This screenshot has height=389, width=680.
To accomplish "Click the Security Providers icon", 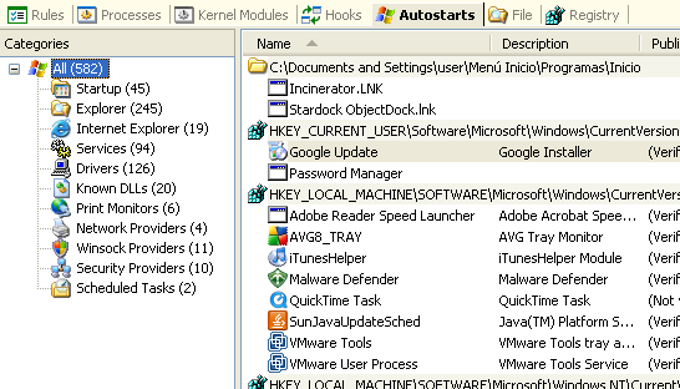I will 61,268.
